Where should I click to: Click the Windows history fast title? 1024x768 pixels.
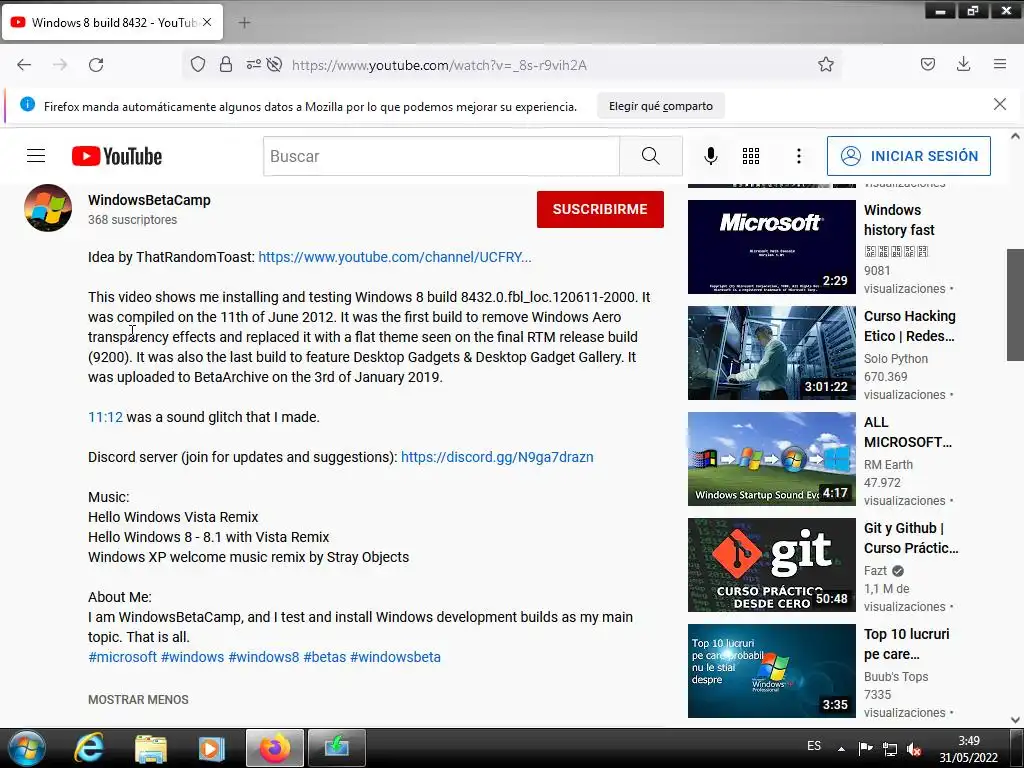899,220
